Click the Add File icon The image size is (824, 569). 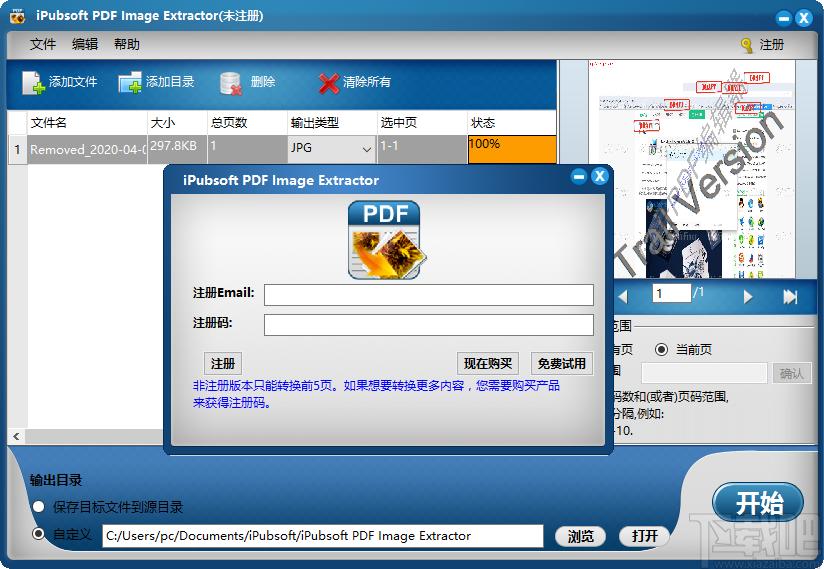point(34,82)
